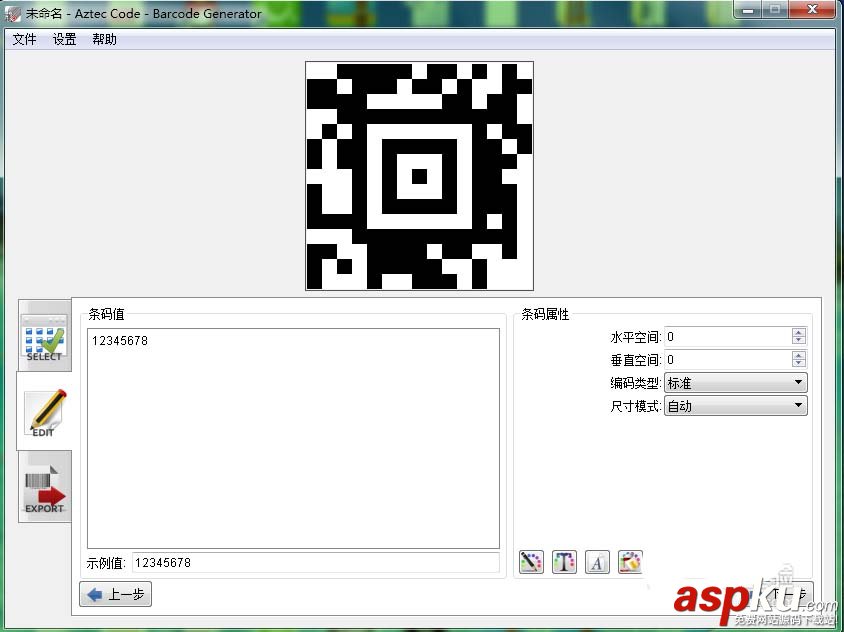The height and width of the screenshot is (632, 844).
Task: Click inside the 水平空间 value field
Action: point(728,336)
